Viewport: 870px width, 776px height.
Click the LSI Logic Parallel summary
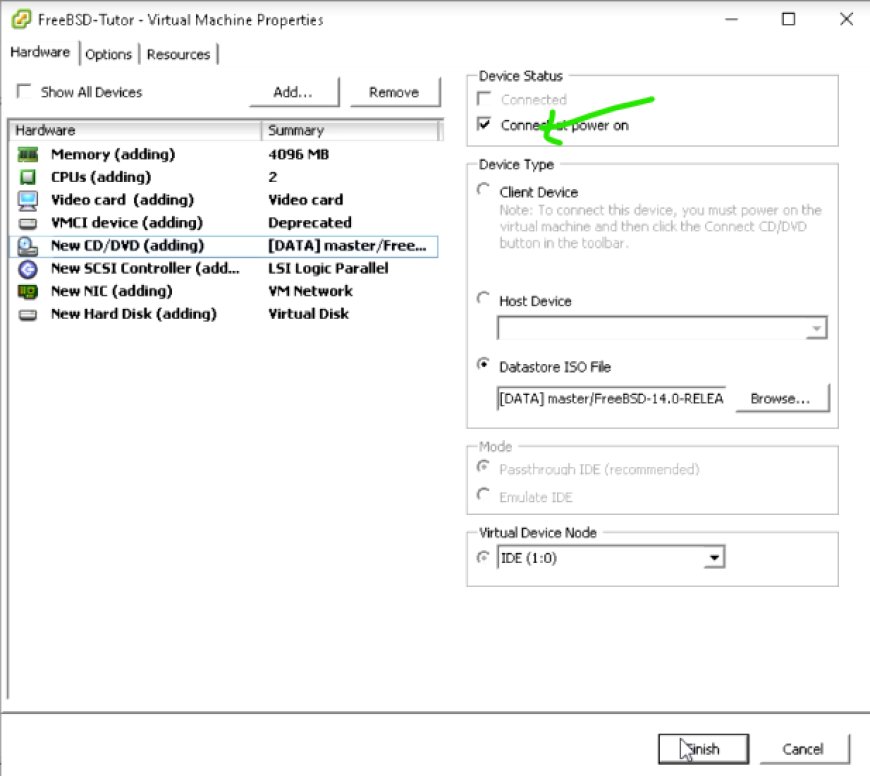pyautogui.click(x=328, y=268)
